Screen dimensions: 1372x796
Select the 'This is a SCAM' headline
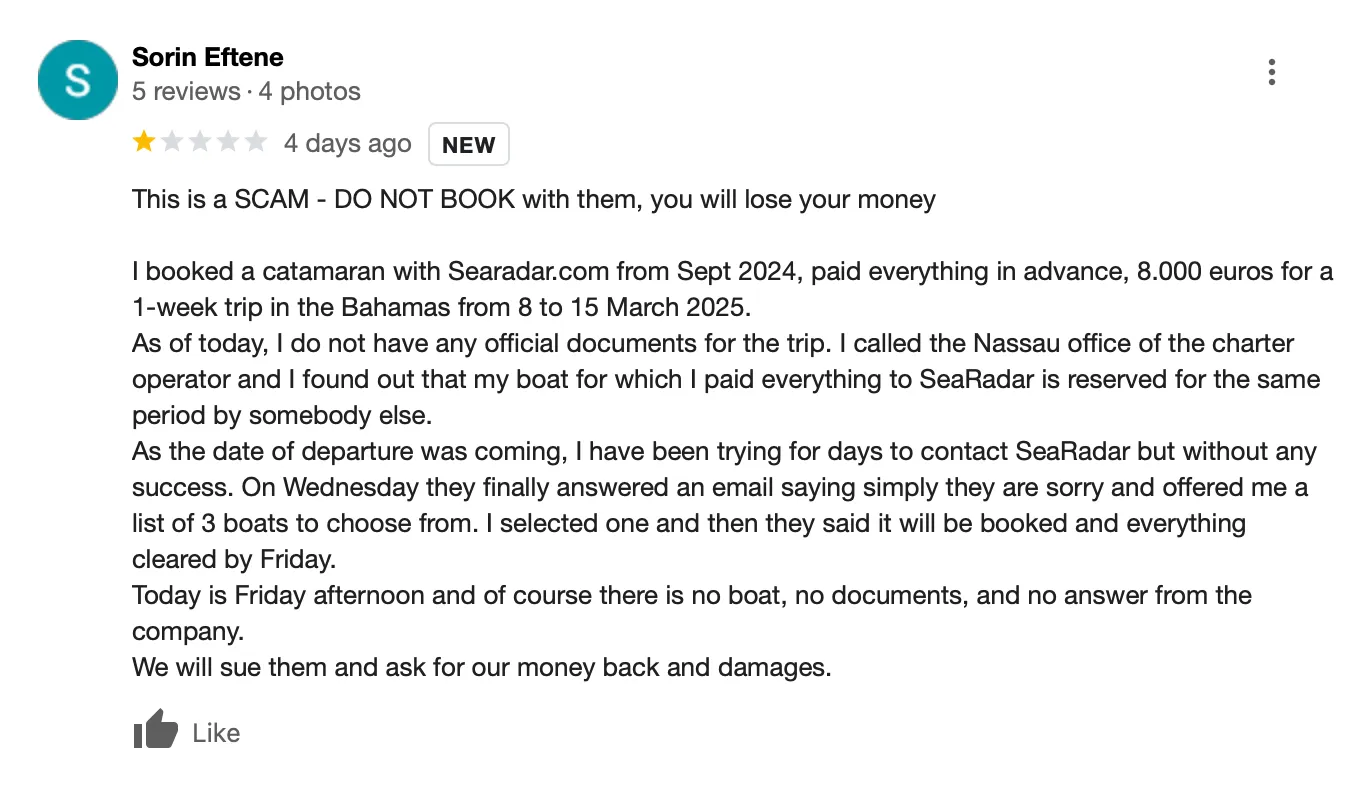pyautogui.click(x=532, y=199)
